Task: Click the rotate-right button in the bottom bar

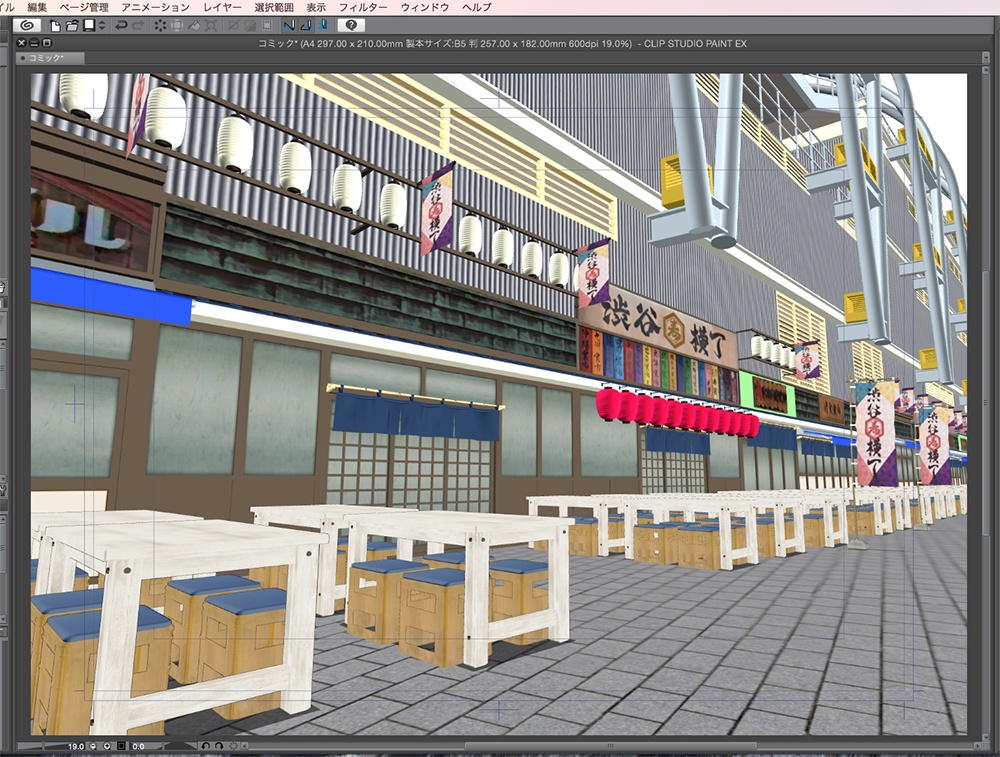Action: point(219,747)
